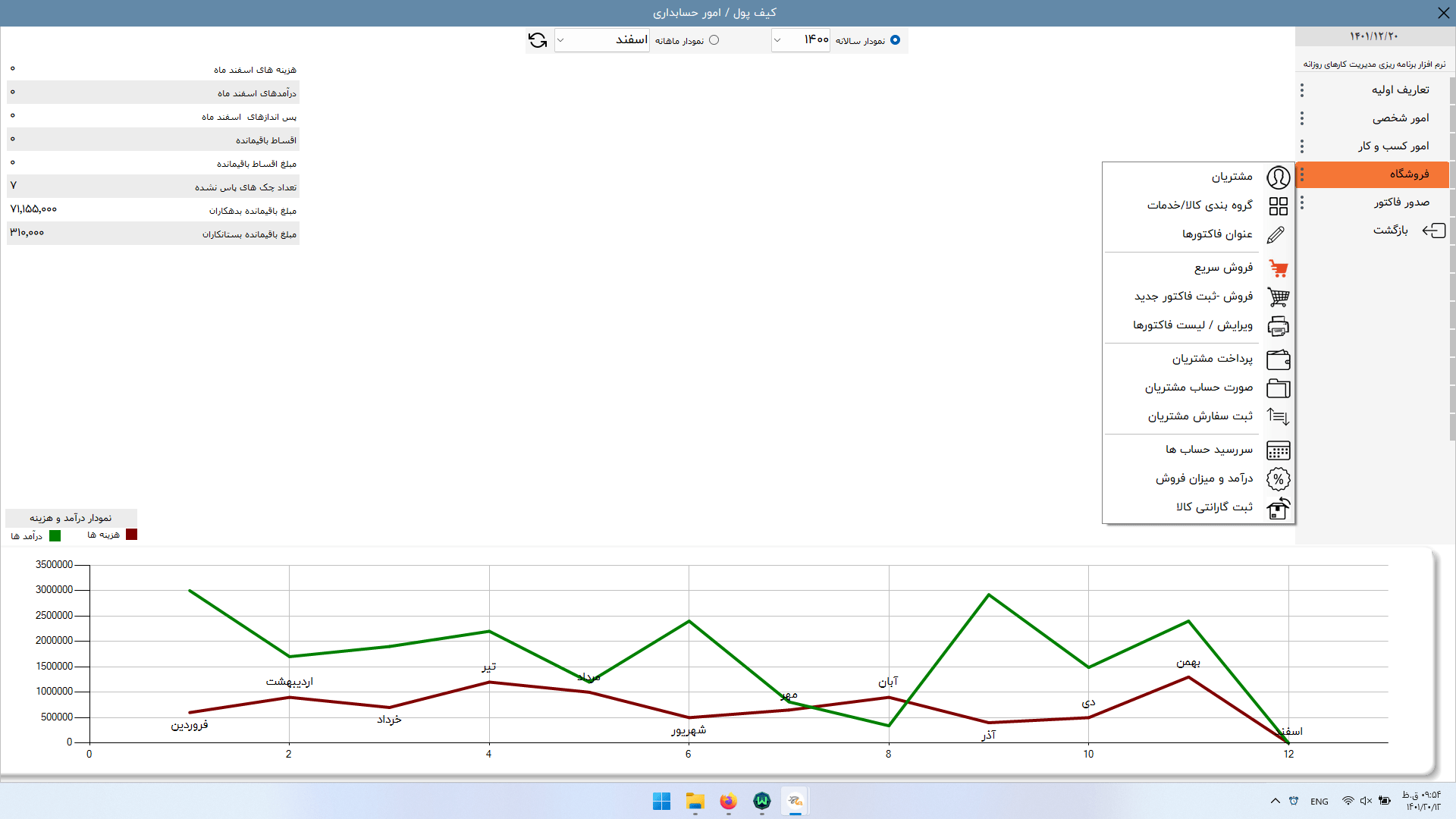Image resolution: width=1456 pixels, height=819 pixels.
Task: Click the printer icon for ویرایش / لیست فاکتورها
Action: [1278, 326]
